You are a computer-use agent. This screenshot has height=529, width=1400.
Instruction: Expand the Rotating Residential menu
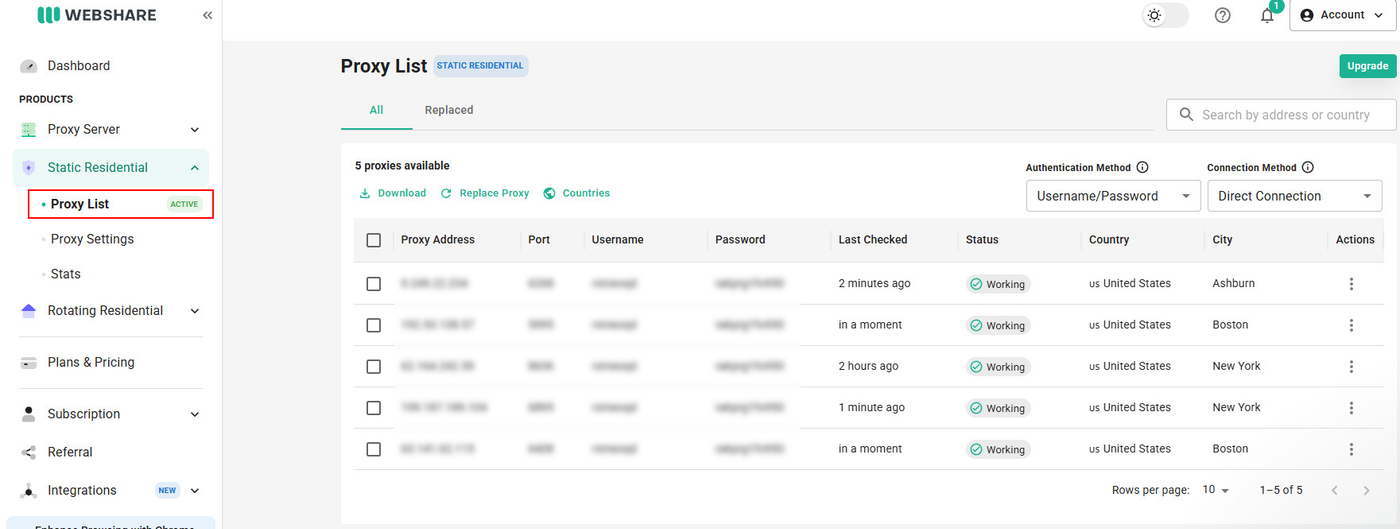click(195, 311)
